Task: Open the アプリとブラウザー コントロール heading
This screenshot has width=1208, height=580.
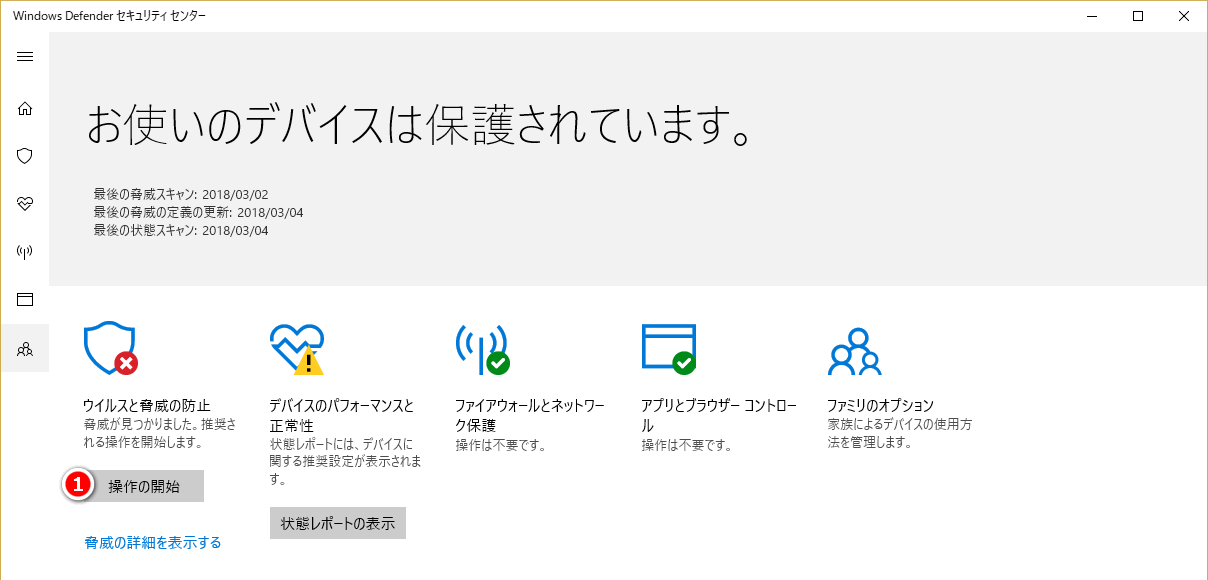Action: (x=719, y=415)
